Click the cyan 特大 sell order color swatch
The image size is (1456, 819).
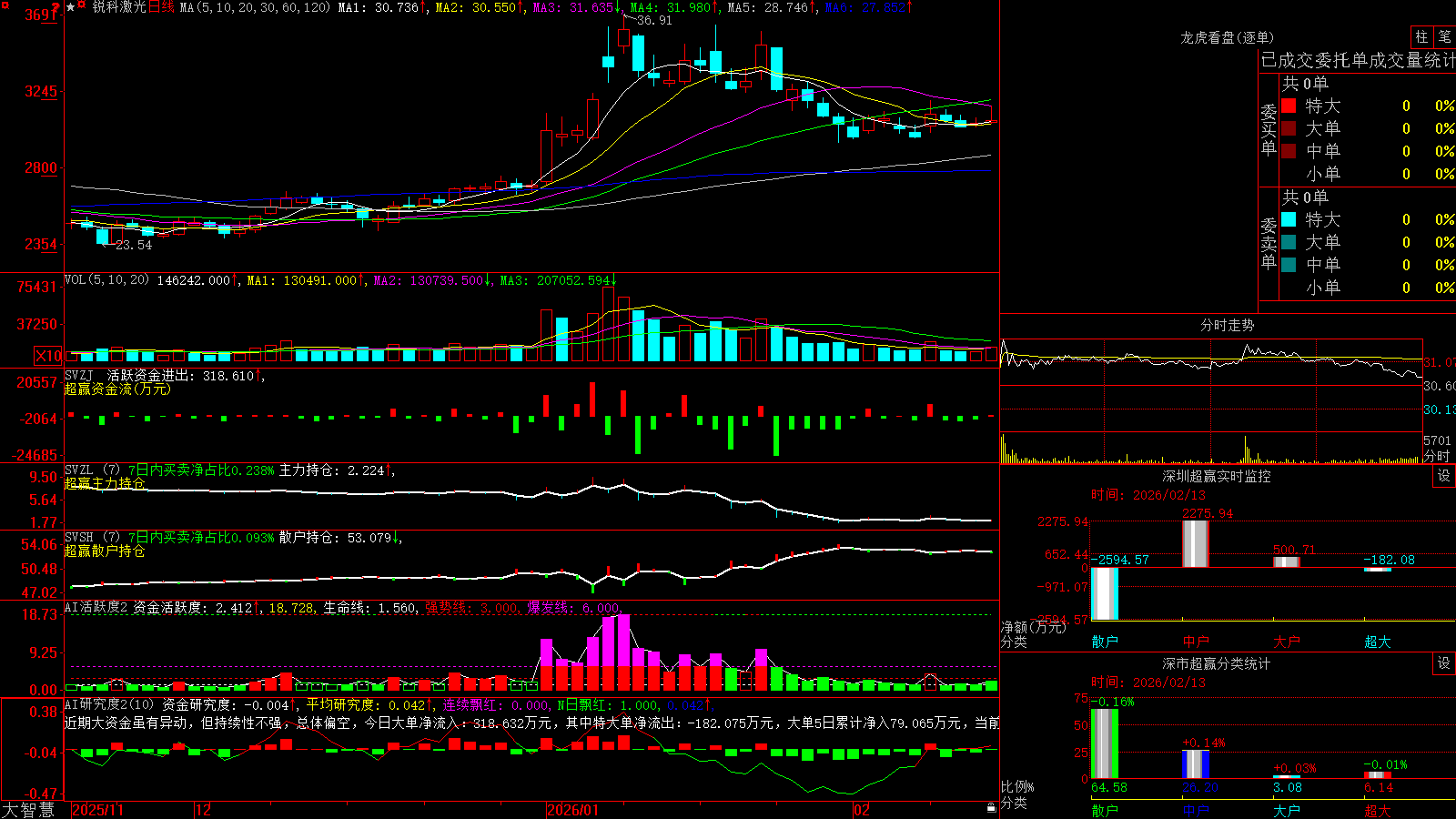coord(1289,219)
